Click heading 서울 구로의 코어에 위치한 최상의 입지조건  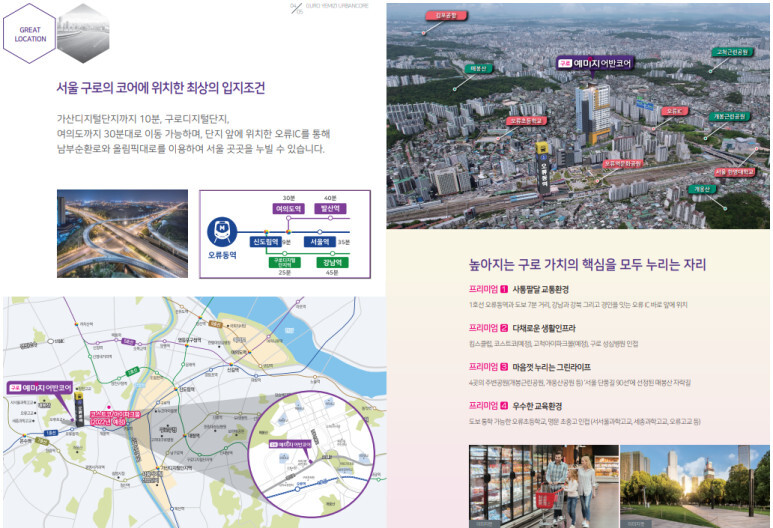coord(161,88)
